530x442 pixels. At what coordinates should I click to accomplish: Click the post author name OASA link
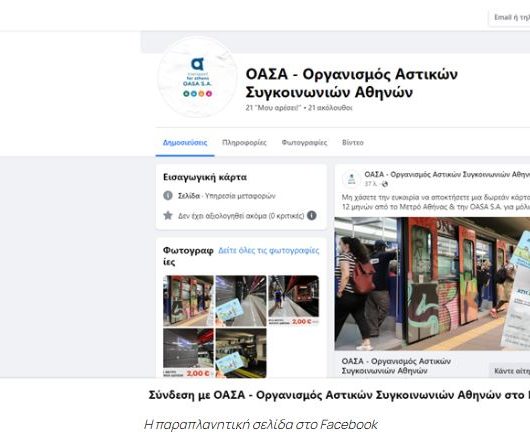tap(447, 174)
